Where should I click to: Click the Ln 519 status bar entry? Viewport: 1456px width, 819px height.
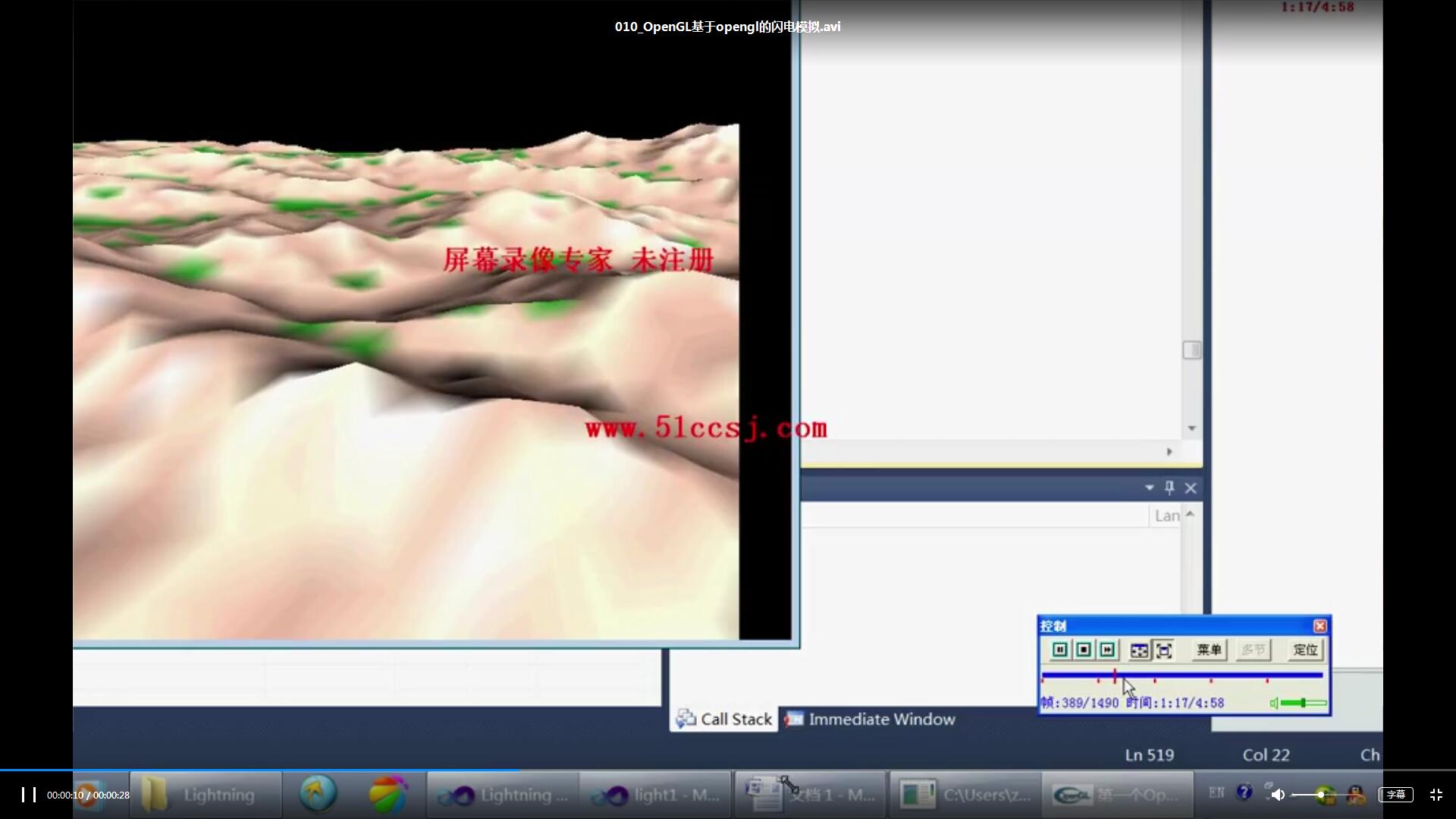(1150, 755)
